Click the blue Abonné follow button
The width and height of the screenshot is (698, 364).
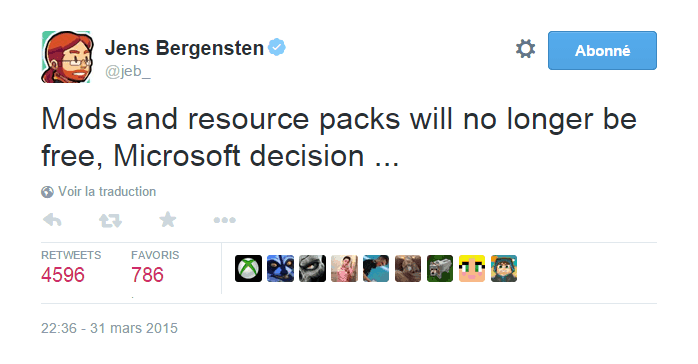coord(602,50)
